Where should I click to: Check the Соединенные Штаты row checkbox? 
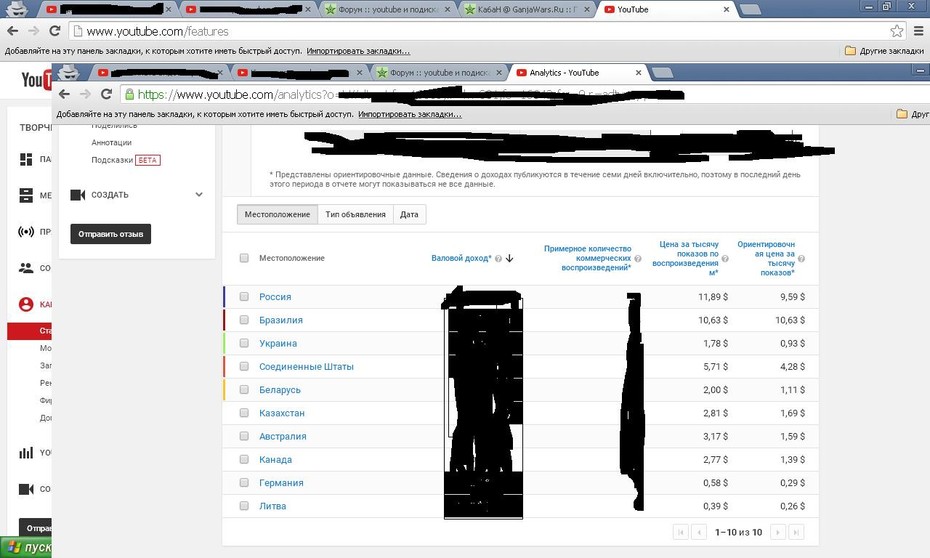coord(244,366)
